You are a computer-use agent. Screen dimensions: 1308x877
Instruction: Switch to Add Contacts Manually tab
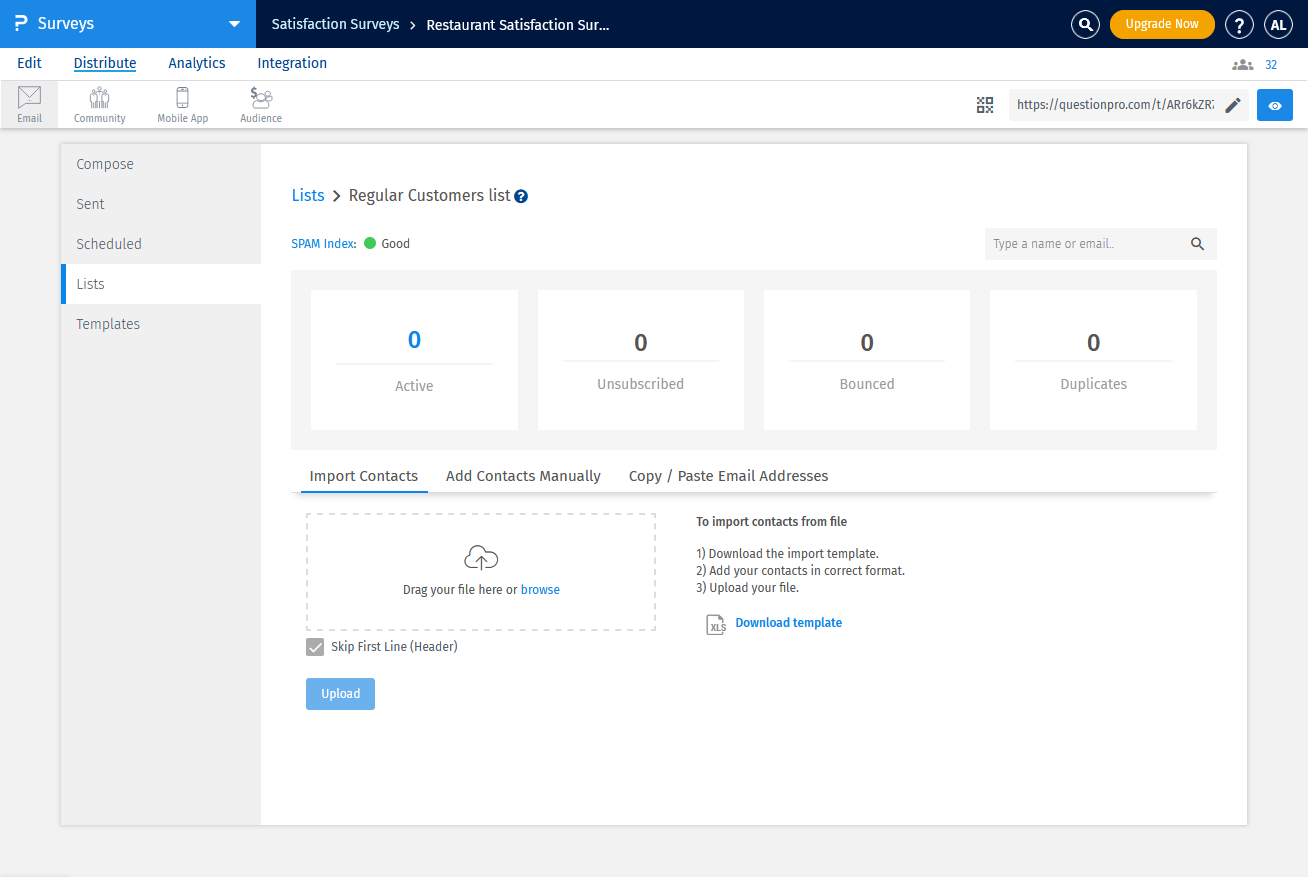[523, 476]
